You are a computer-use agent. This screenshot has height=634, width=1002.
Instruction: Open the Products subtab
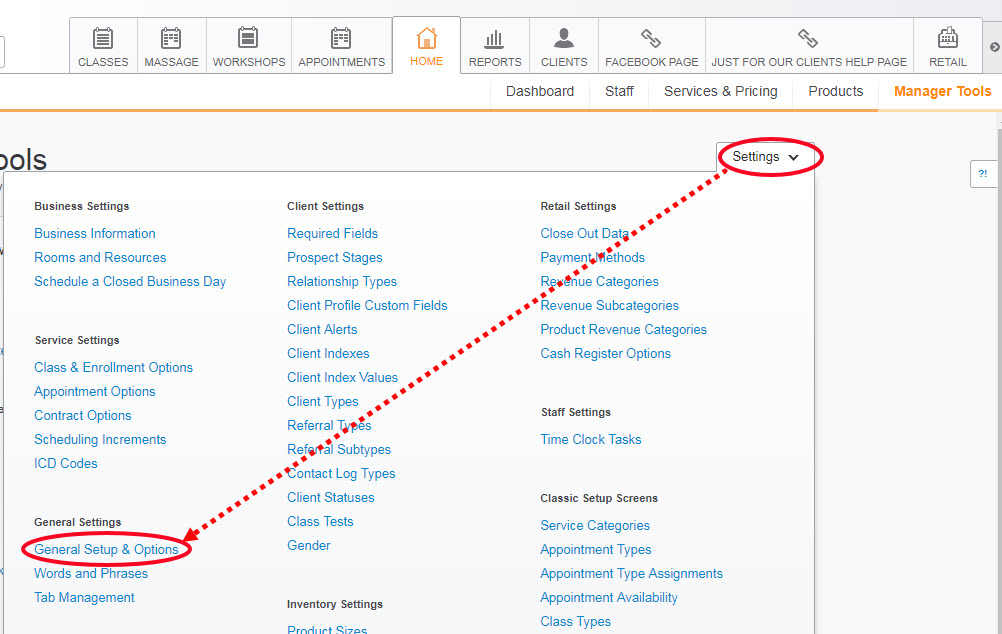pyautogui.click(x=836, y=91)
